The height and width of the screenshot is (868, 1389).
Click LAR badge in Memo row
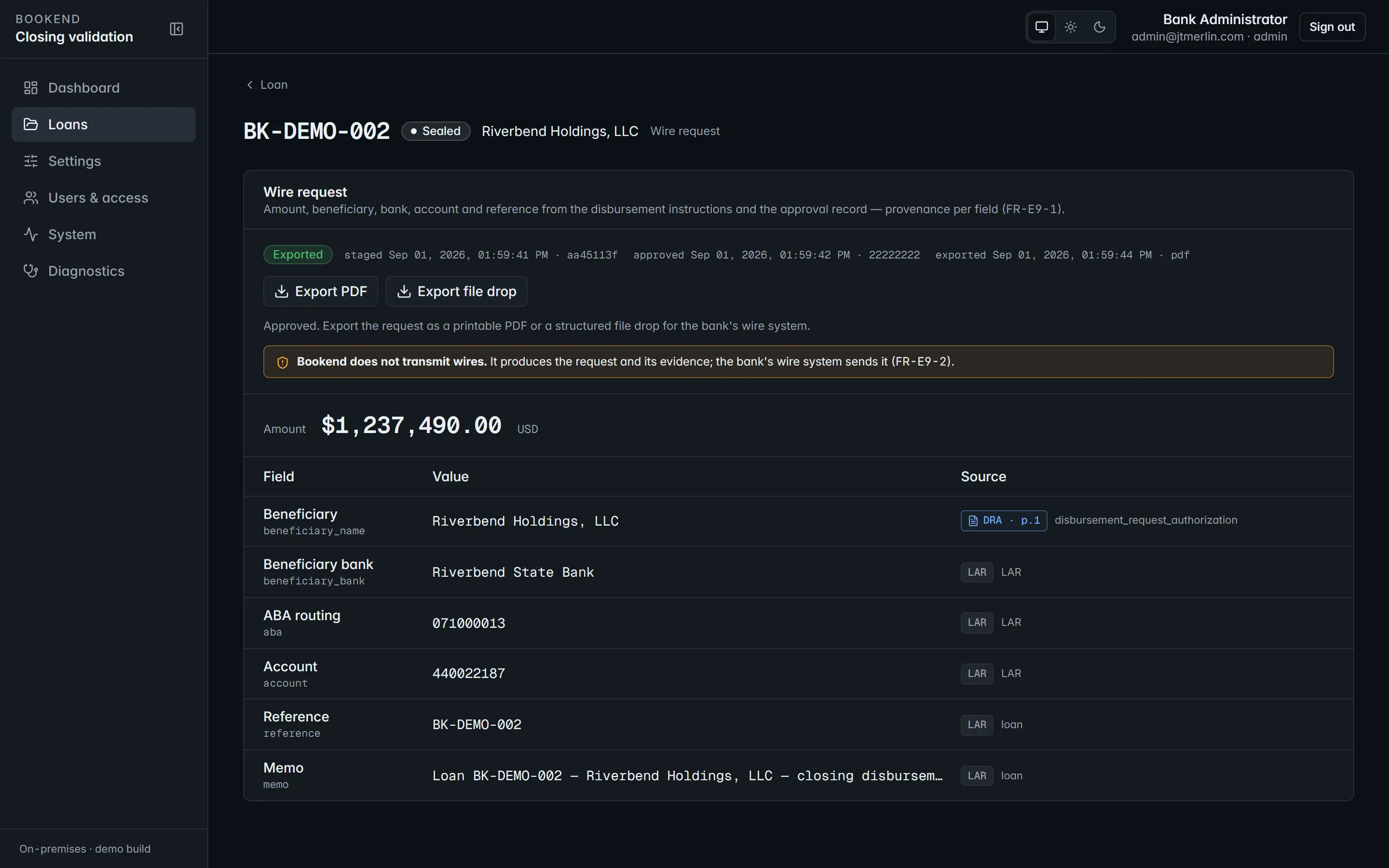coord(977,776)
